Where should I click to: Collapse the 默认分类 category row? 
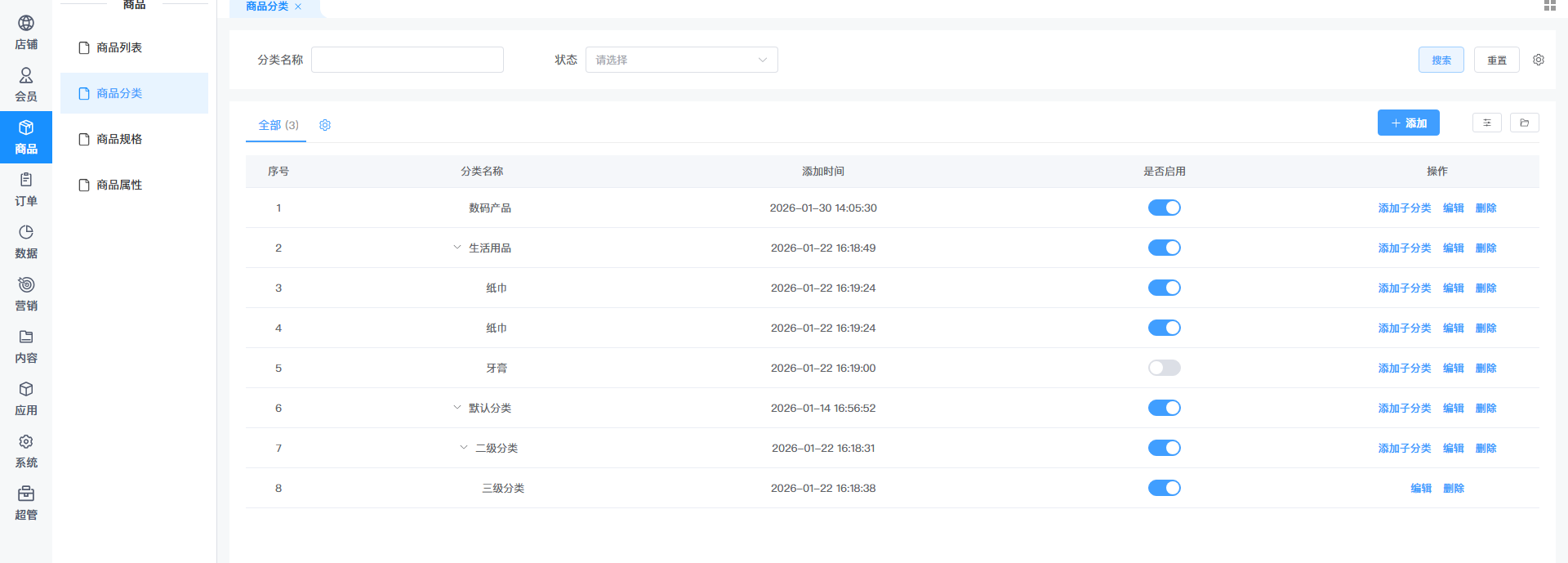[457, 408]
